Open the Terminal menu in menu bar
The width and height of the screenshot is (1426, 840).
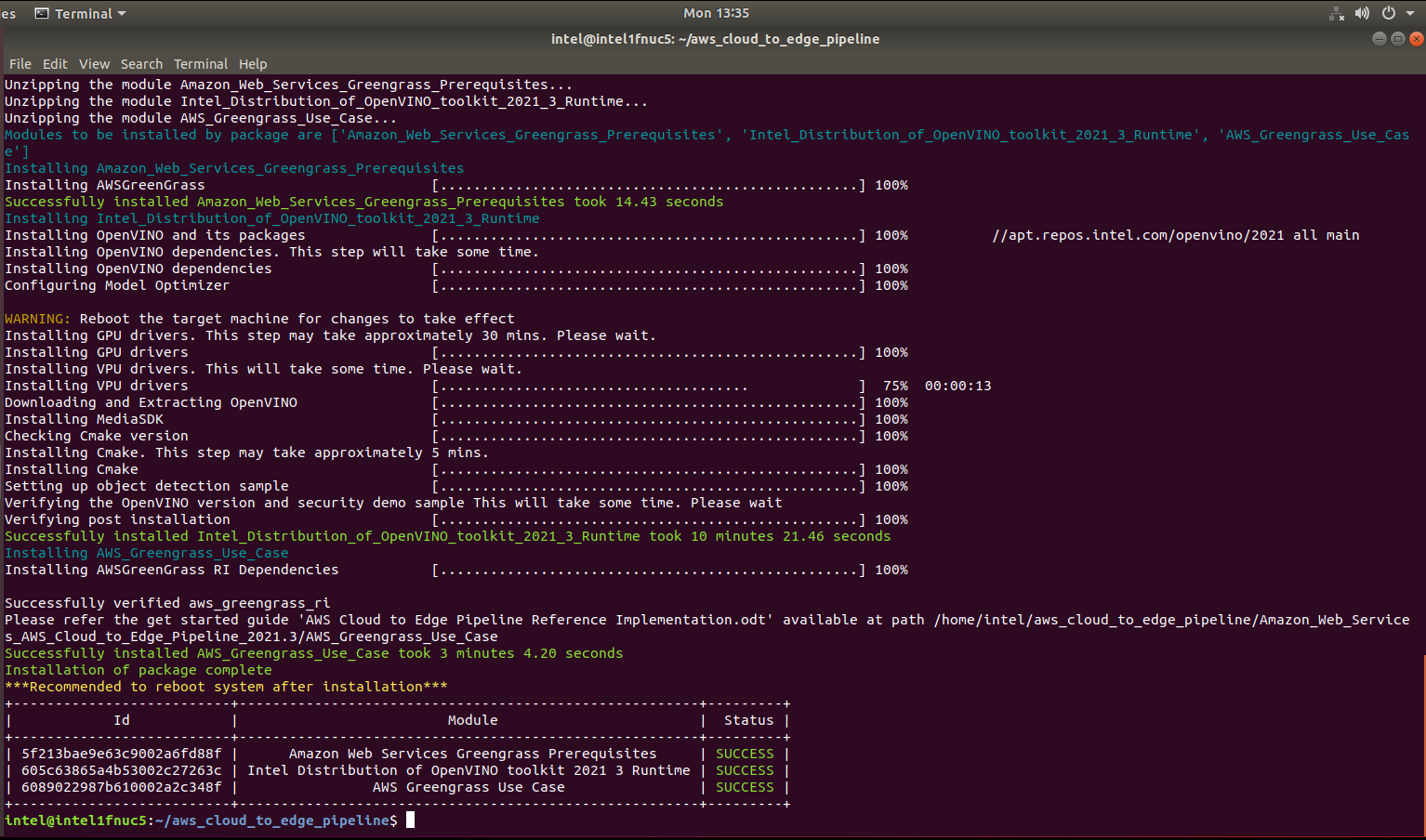200,64
